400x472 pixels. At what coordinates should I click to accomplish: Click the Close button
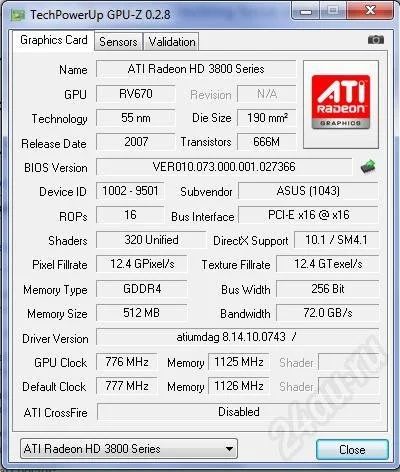coord(352,450)
